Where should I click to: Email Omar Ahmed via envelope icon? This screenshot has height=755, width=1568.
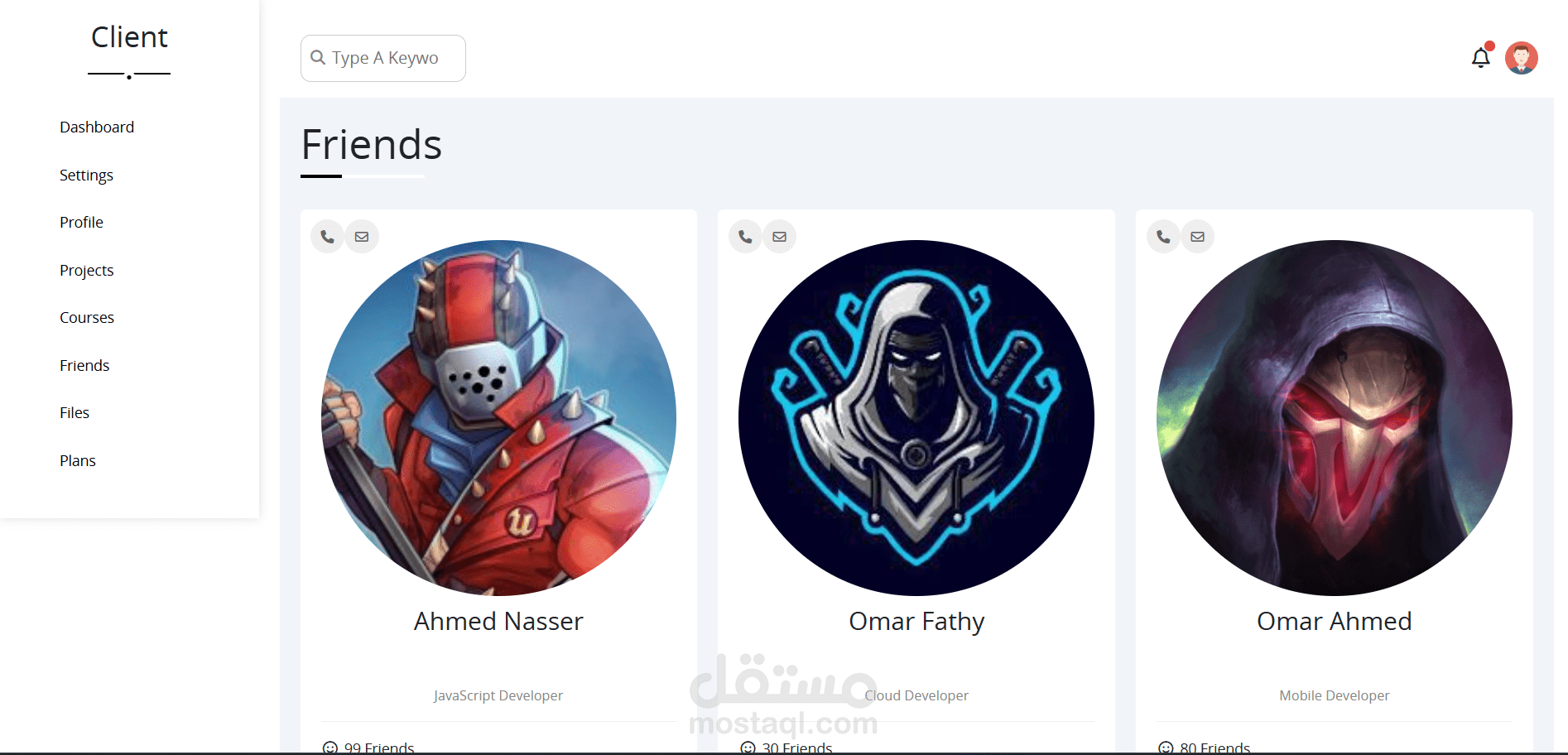(x=1197, y=237)
